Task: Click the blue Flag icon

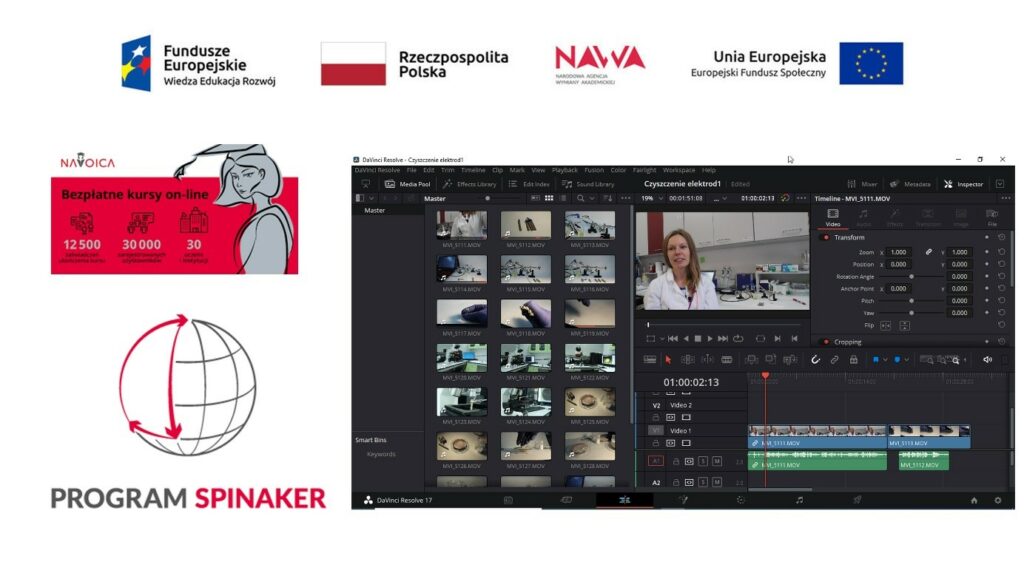Action: click(876, 360)
